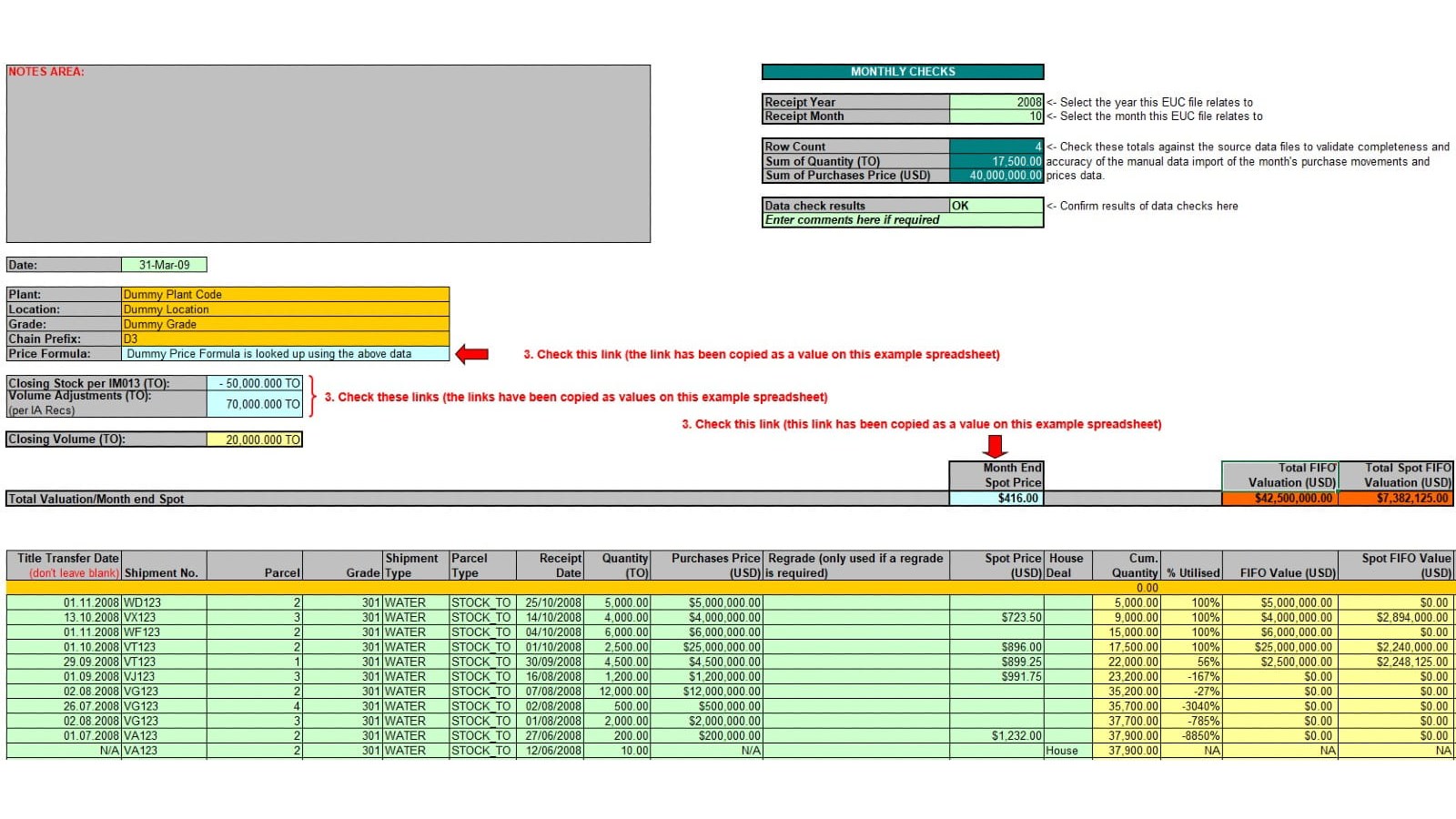Click the Data check results OK cell
Image resolution: width=1456 pixels, height=819 pixels.
(996, 206)
